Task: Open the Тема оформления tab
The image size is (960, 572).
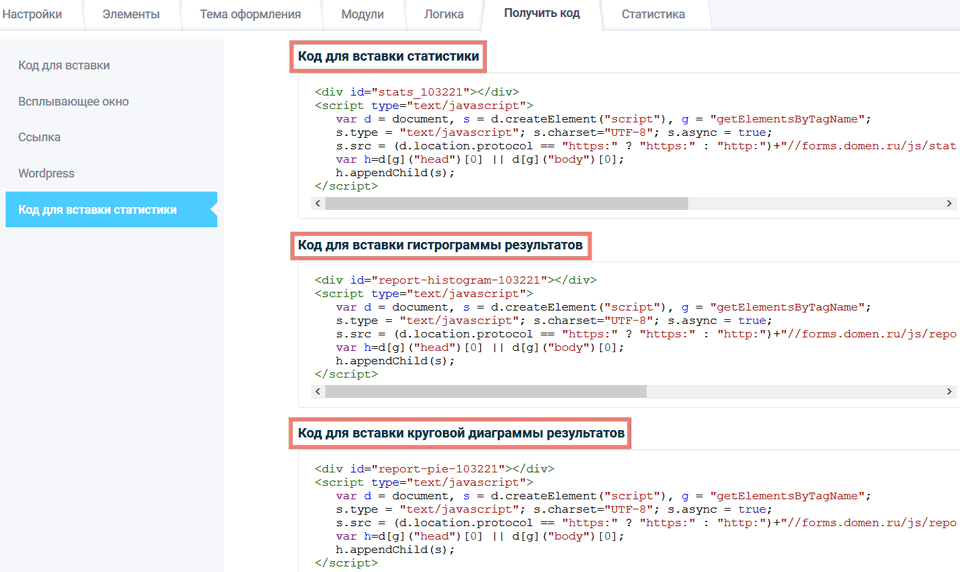Action: pos(250,15)
